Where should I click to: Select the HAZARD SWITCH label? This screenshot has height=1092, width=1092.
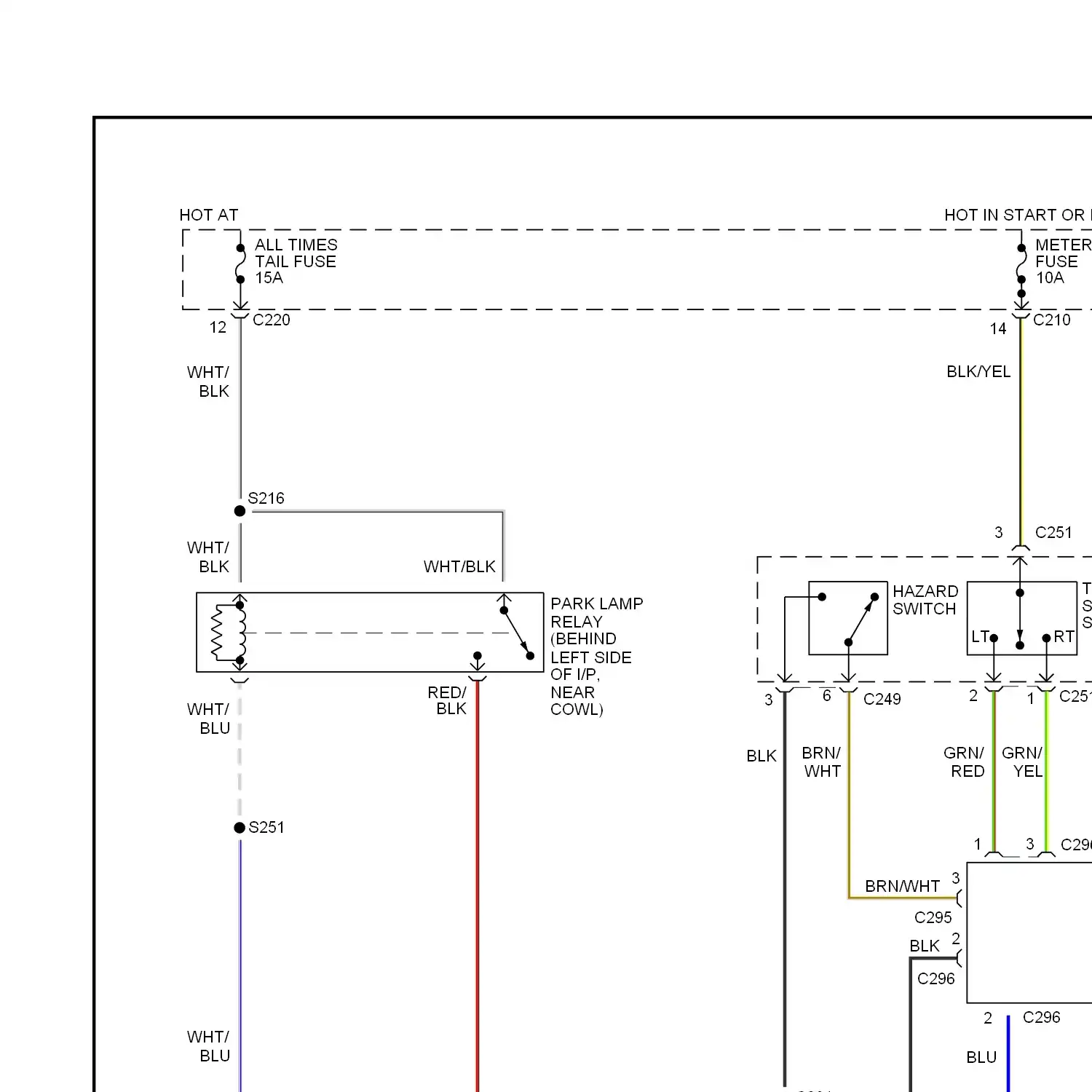(925, 600)
